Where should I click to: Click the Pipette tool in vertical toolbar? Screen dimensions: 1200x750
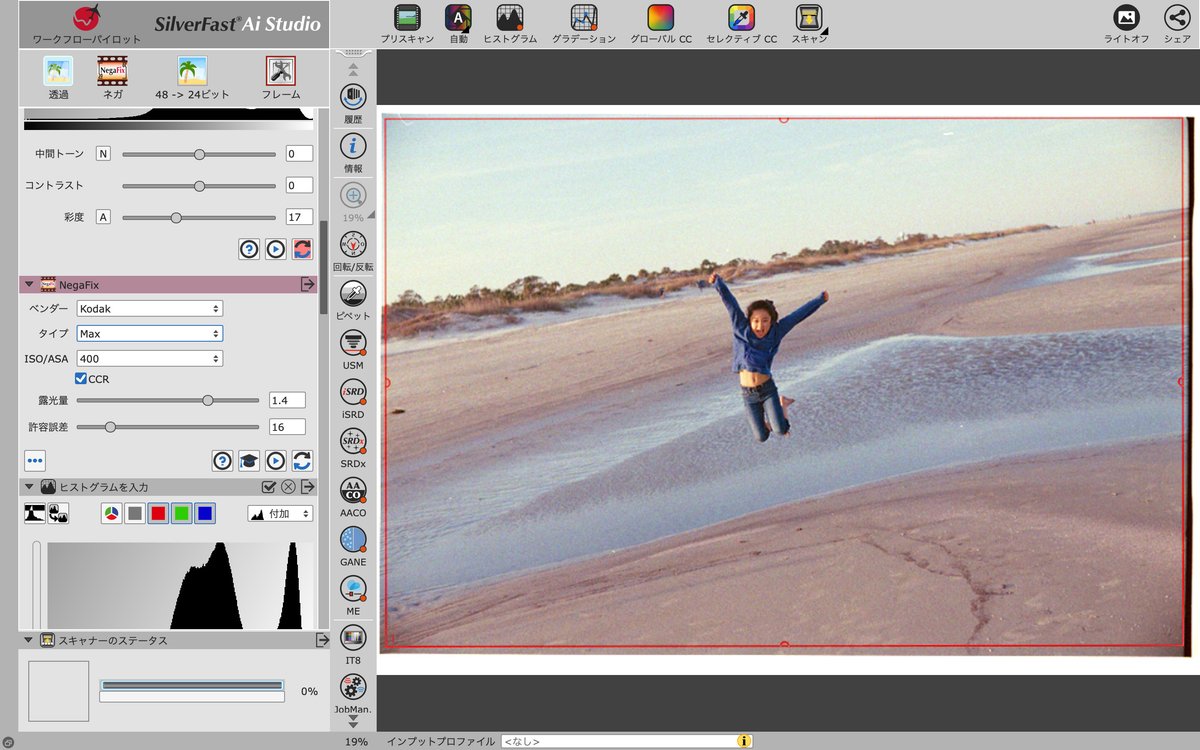click(x=353, y=295)
